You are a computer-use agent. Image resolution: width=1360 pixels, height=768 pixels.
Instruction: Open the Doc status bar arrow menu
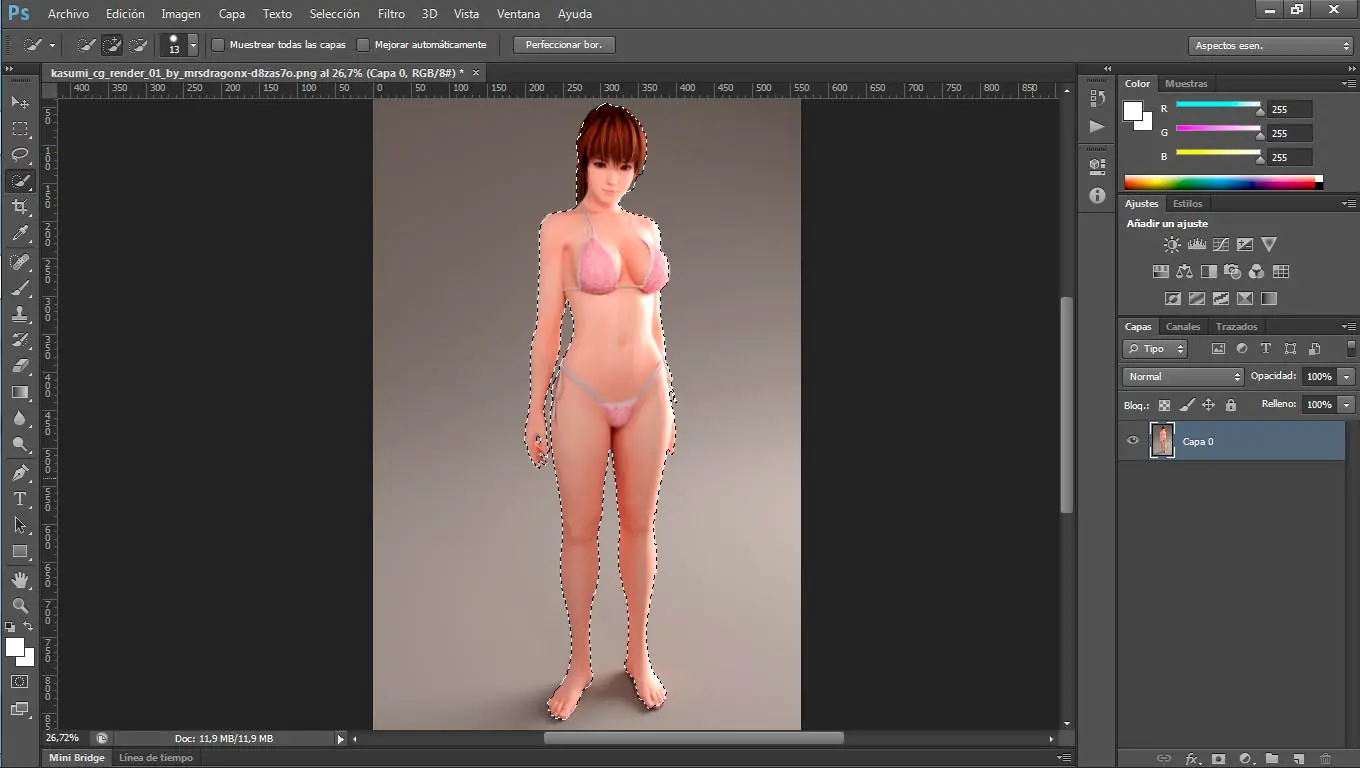340,739
